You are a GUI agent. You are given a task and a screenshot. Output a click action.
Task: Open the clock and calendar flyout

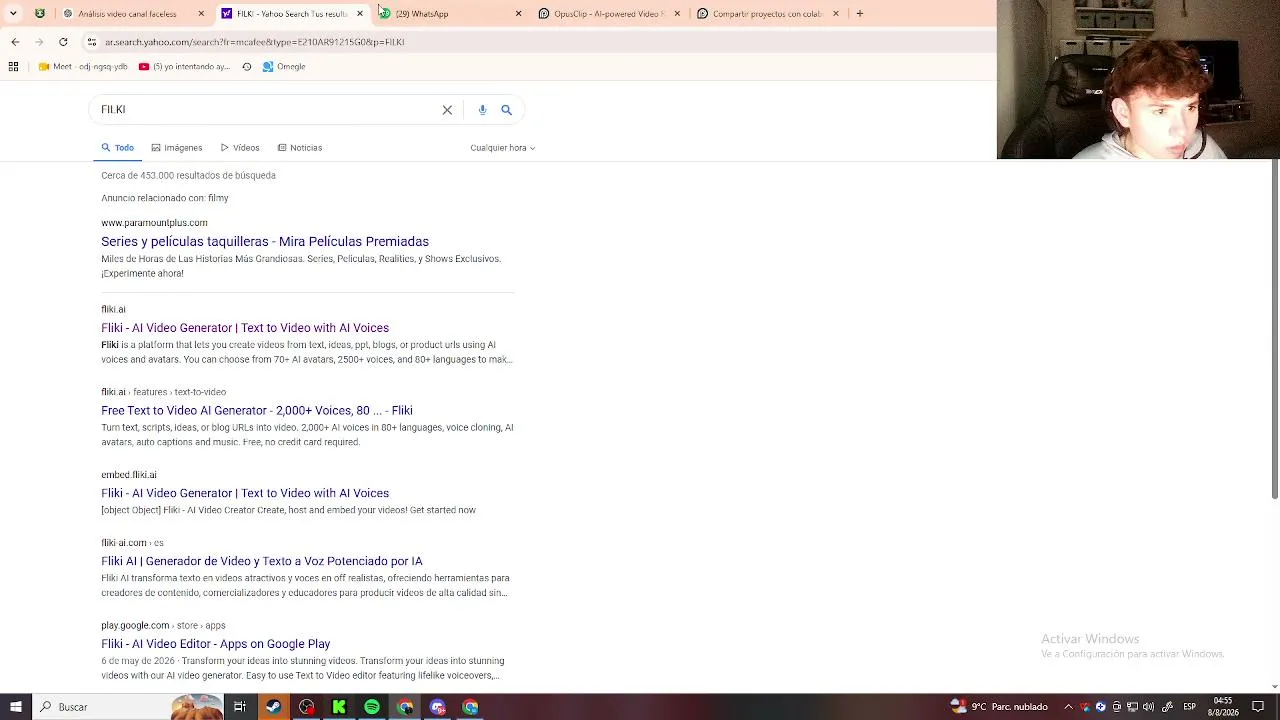click(x=1223, y=707)
